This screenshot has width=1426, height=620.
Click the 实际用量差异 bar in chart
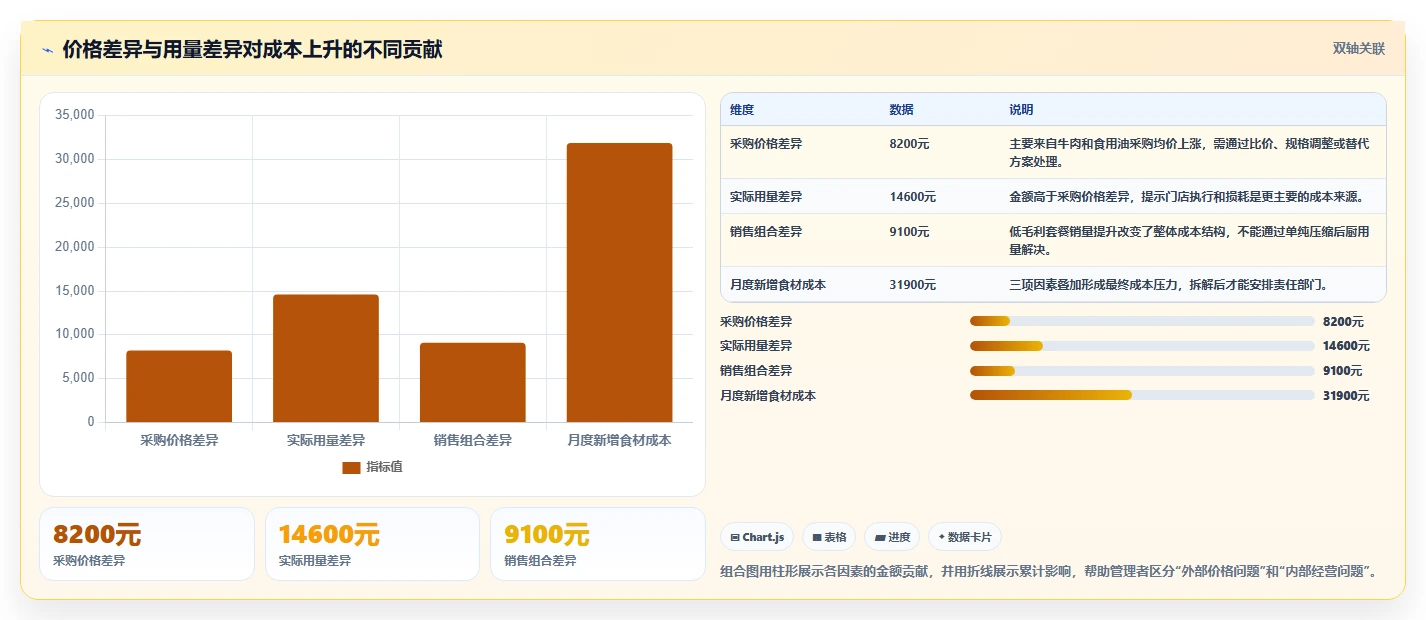(x=326, y=358)
